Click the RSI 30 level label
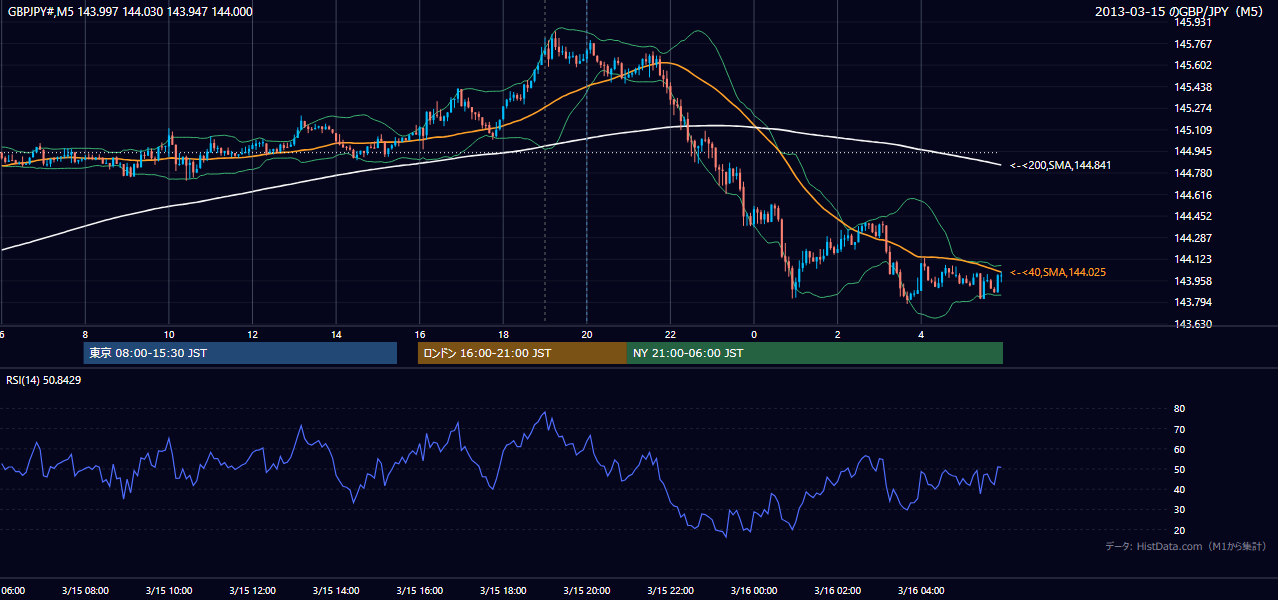Image resolution: width=1278 pixels, height=600 pixels. pyautogui.click(x=1179, y=510)
